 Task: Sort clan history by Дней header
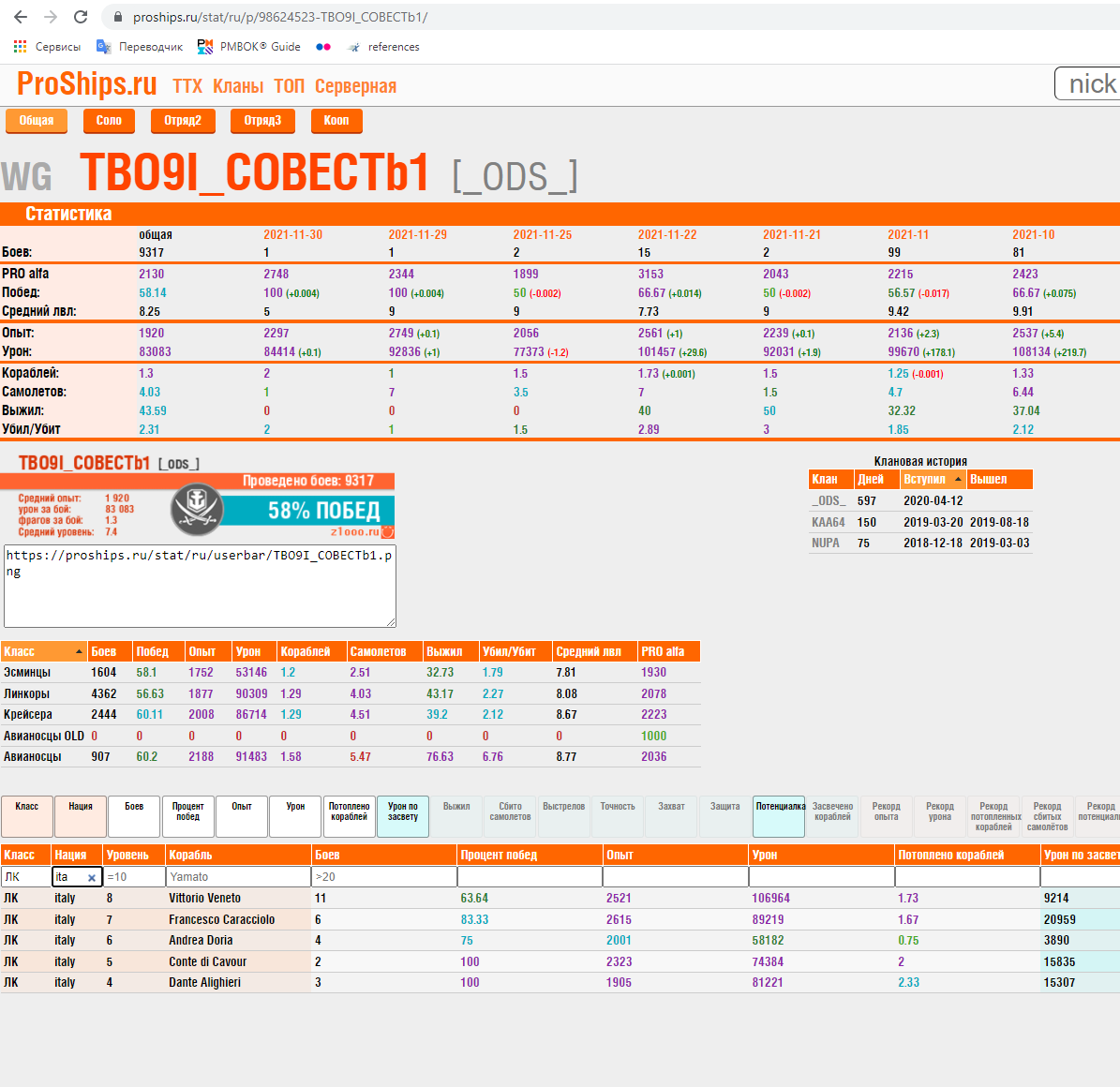coord(876,479)
